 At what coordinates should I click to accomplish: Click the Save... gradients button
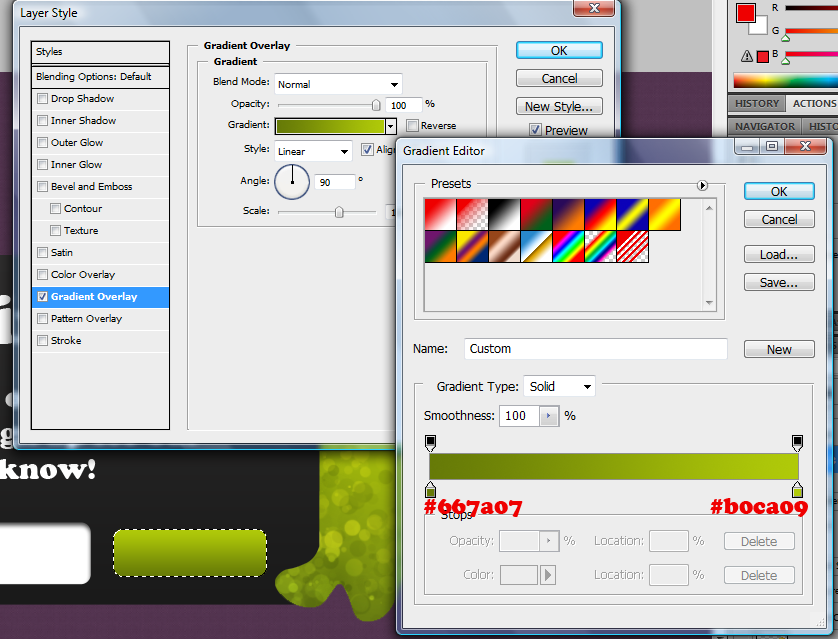click(x=779, y=282)
